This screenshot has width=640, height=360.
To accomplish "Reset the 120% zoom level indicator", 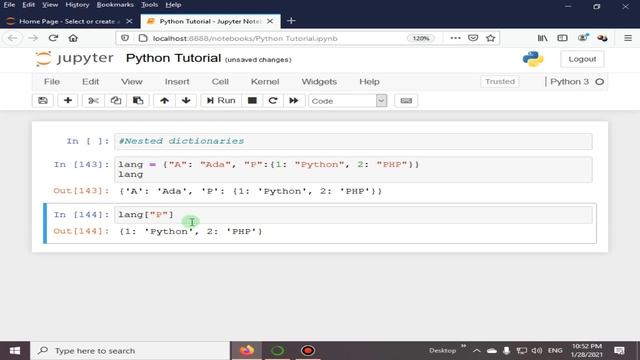I will click(x=421, y=38).
